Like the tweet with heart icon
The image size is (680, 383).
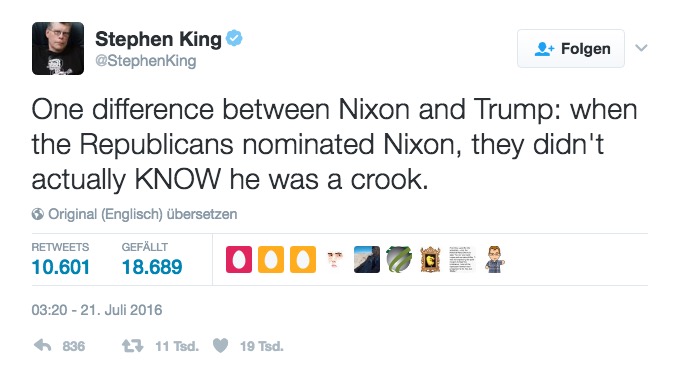pos(220,346)
